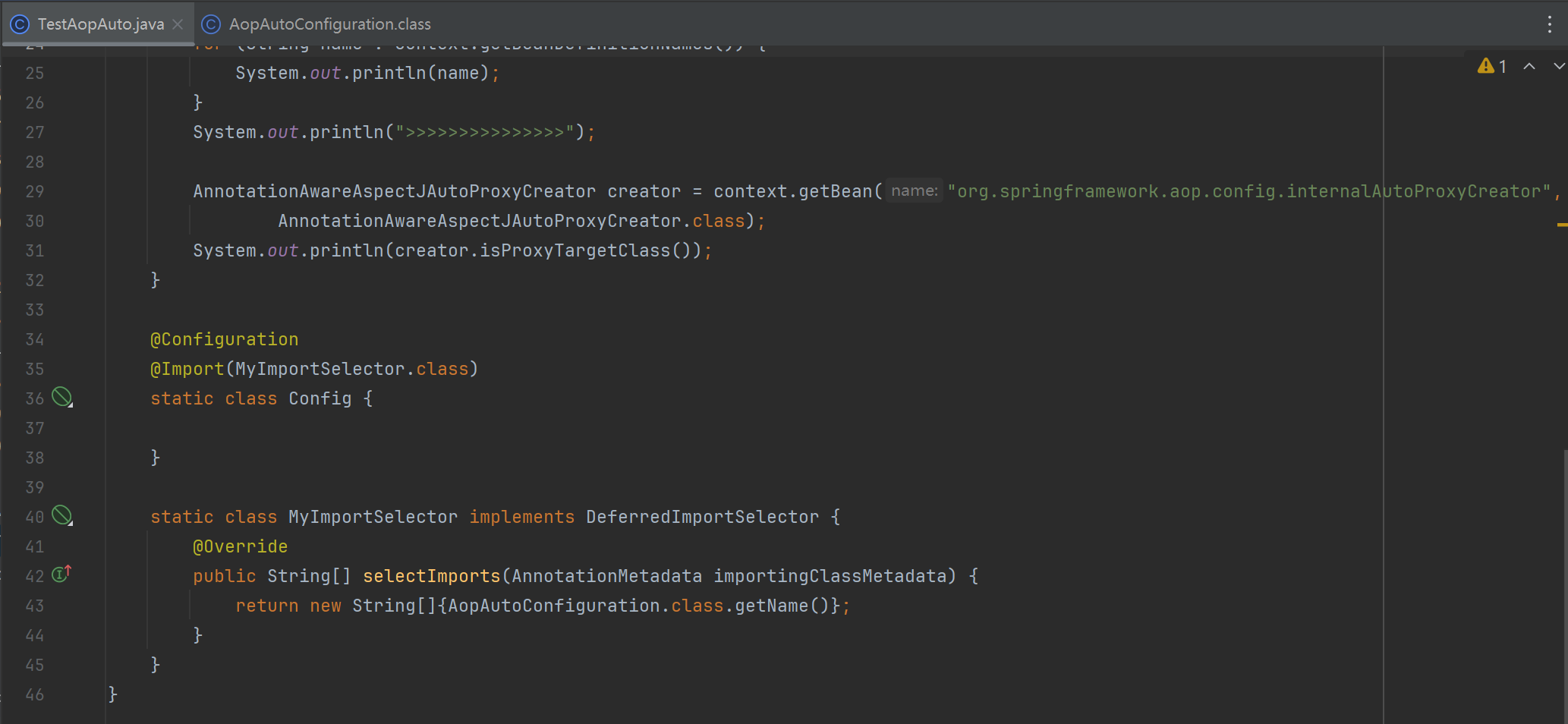Click line number 46 in the gutter
The width and height of the screenshot is (1568, 724).
tap(35, 694)
